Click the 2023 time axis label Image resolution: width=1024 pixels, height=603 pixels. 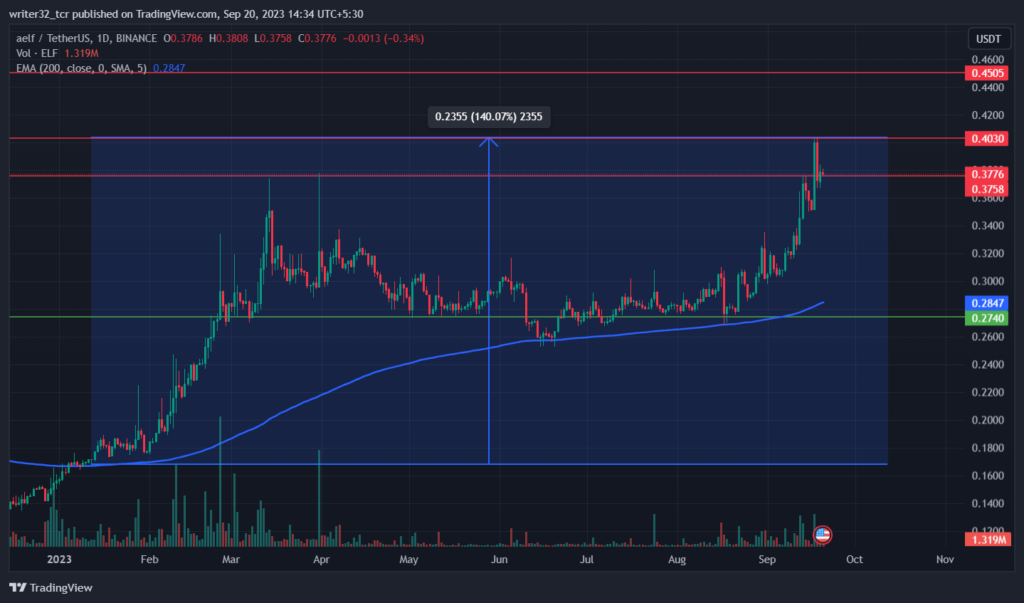pos(59,559)
